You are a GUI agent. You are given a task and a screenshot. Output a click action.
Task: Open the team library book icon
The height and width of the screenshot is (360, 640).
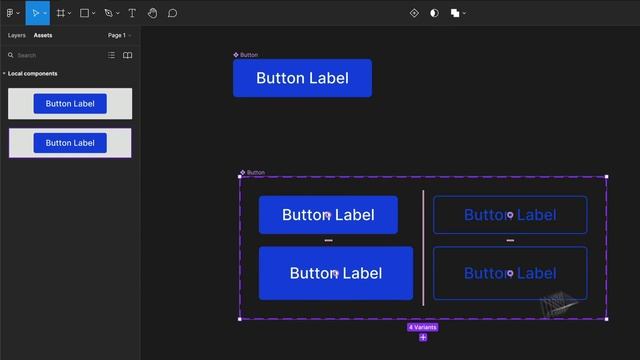click(x=127, y=55)
